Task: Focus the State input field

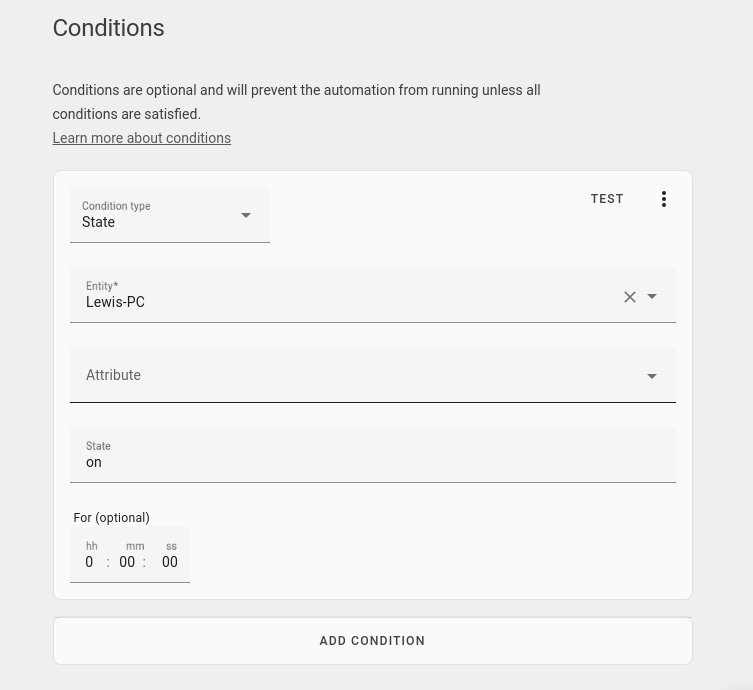Action: [x=373, y=455]
